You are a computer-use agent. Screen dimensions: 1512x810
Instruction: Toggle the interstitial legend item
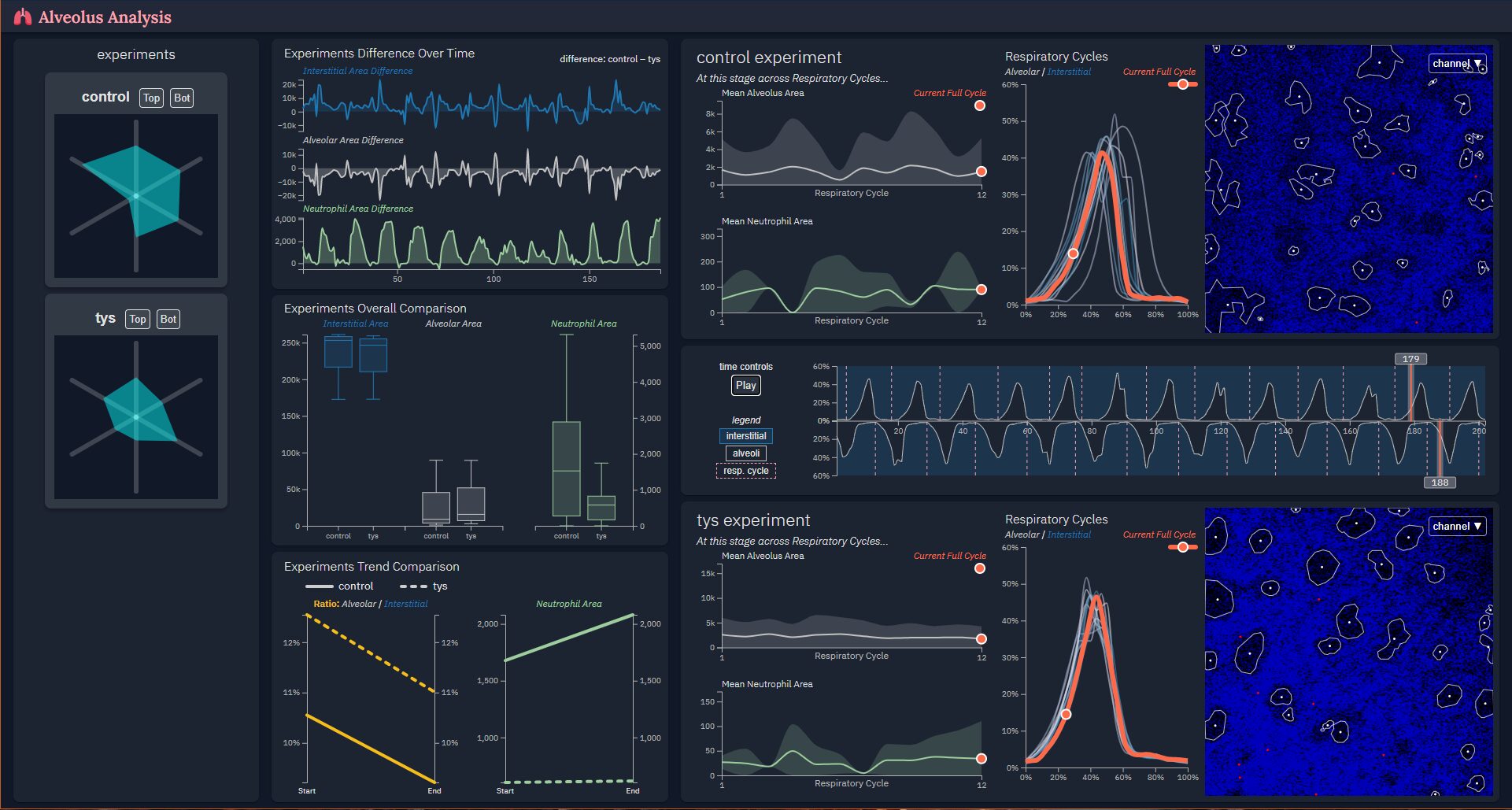(x=745, y=436)
